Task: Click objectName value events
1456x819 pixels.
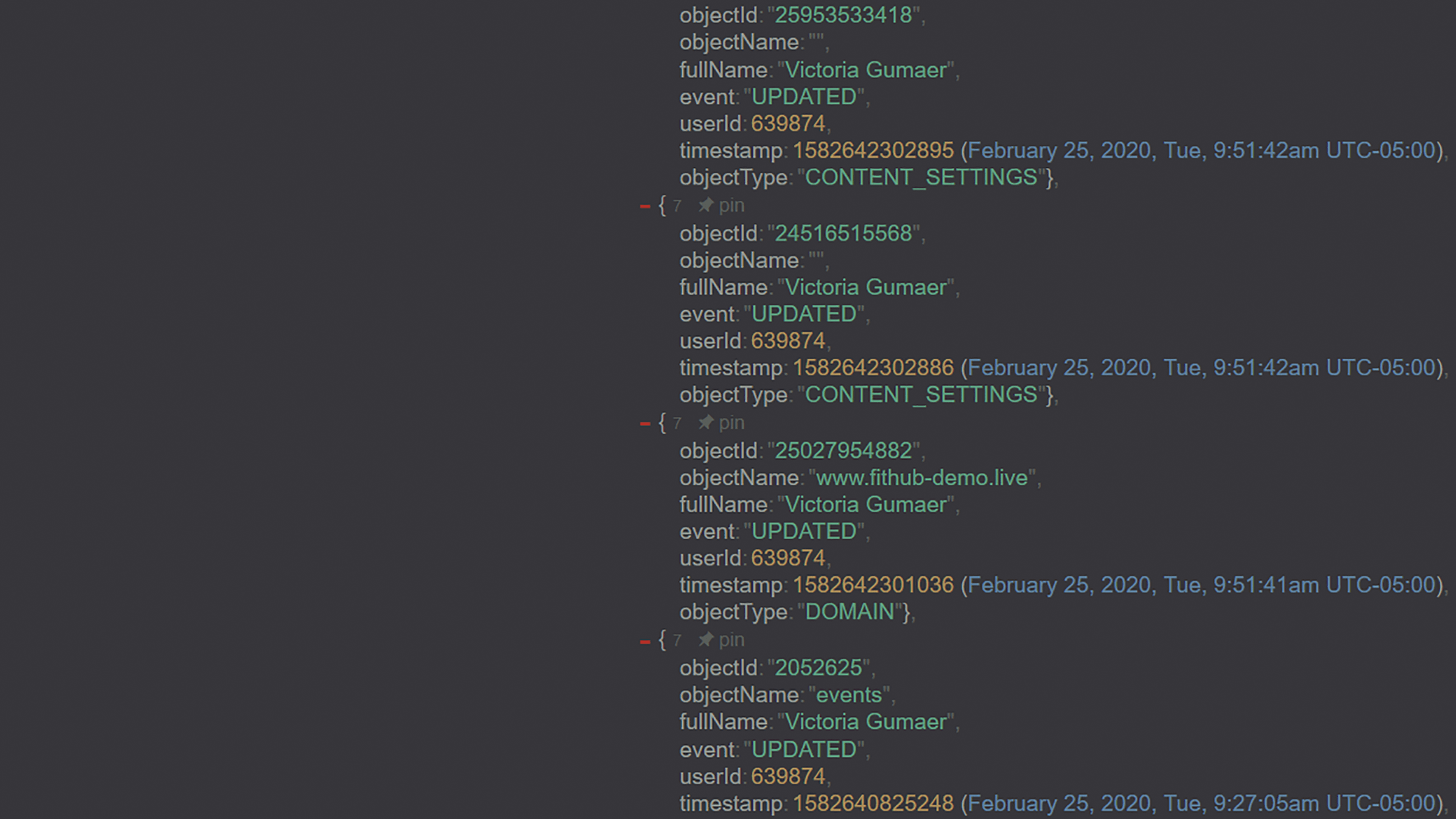Action: (x=849, y=695)
